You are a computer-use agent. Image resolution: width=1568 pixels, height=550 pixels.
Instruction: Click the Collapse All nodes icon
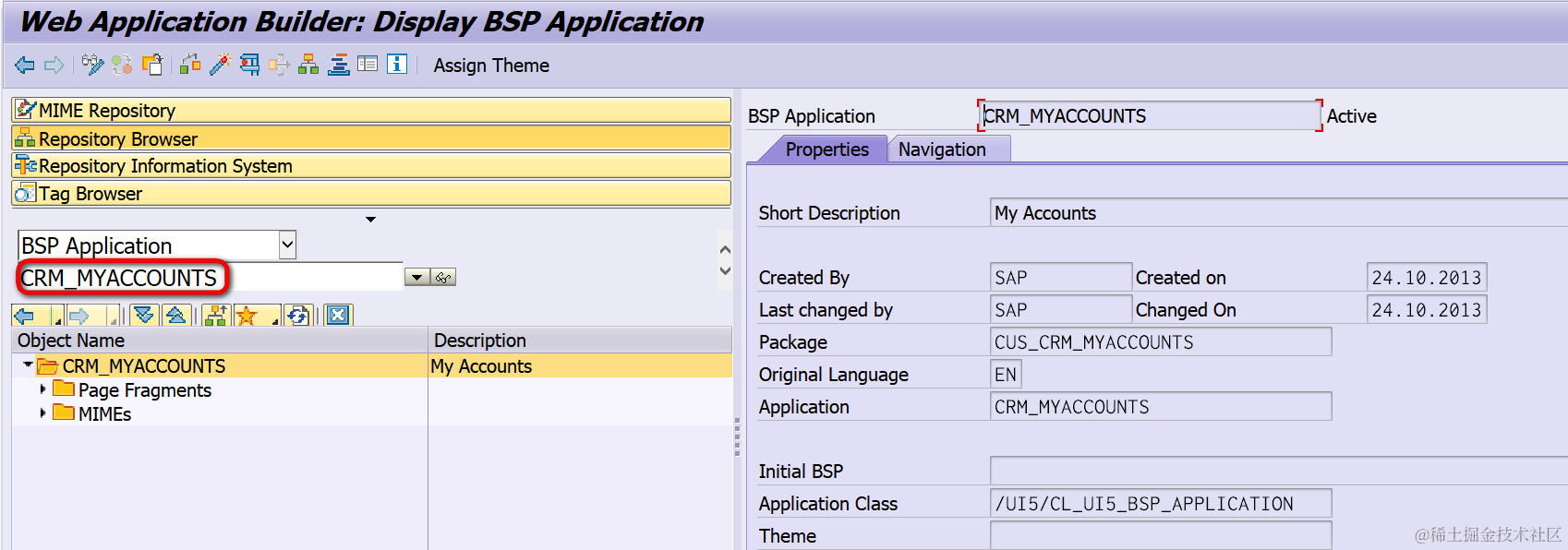(175, 316)
